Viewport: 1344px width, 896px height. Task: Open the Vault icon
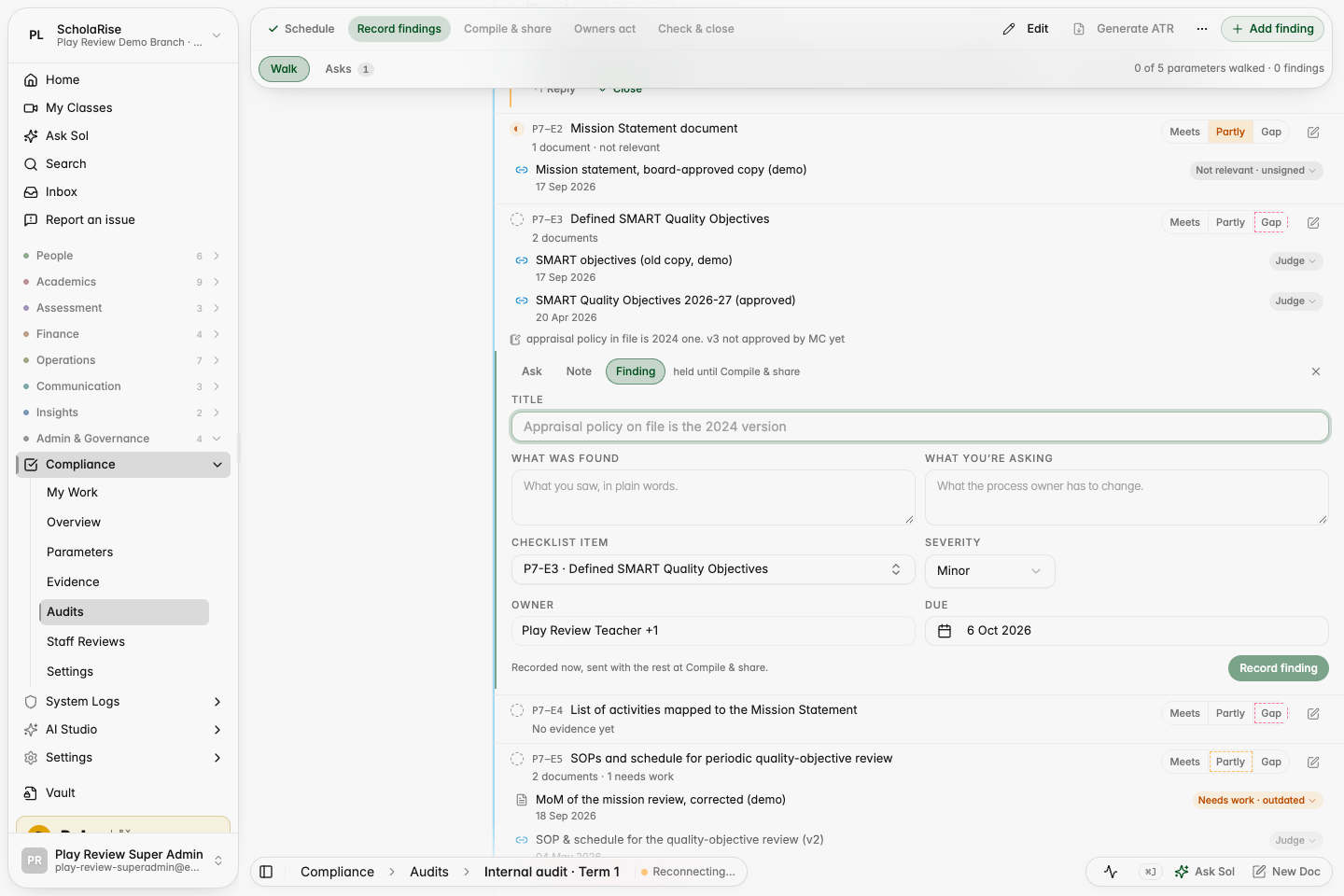click(31, 793)
